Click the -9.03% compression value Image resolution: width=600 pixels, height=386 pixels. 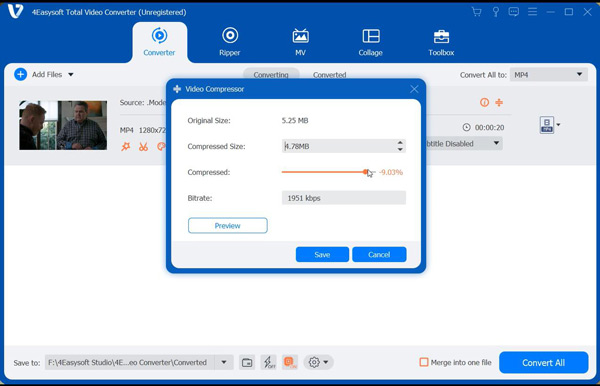point(391,172)
